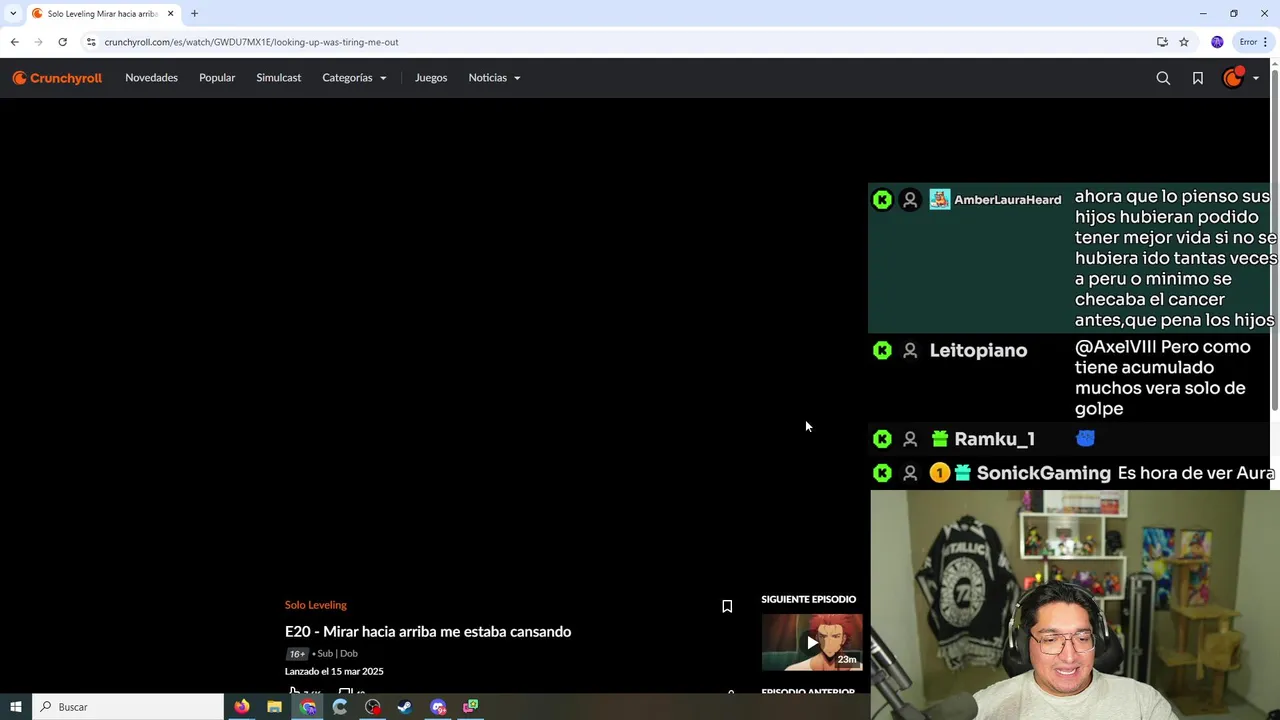Open Firefox from the taskbar
The image size is (1280, 720).
242,707
